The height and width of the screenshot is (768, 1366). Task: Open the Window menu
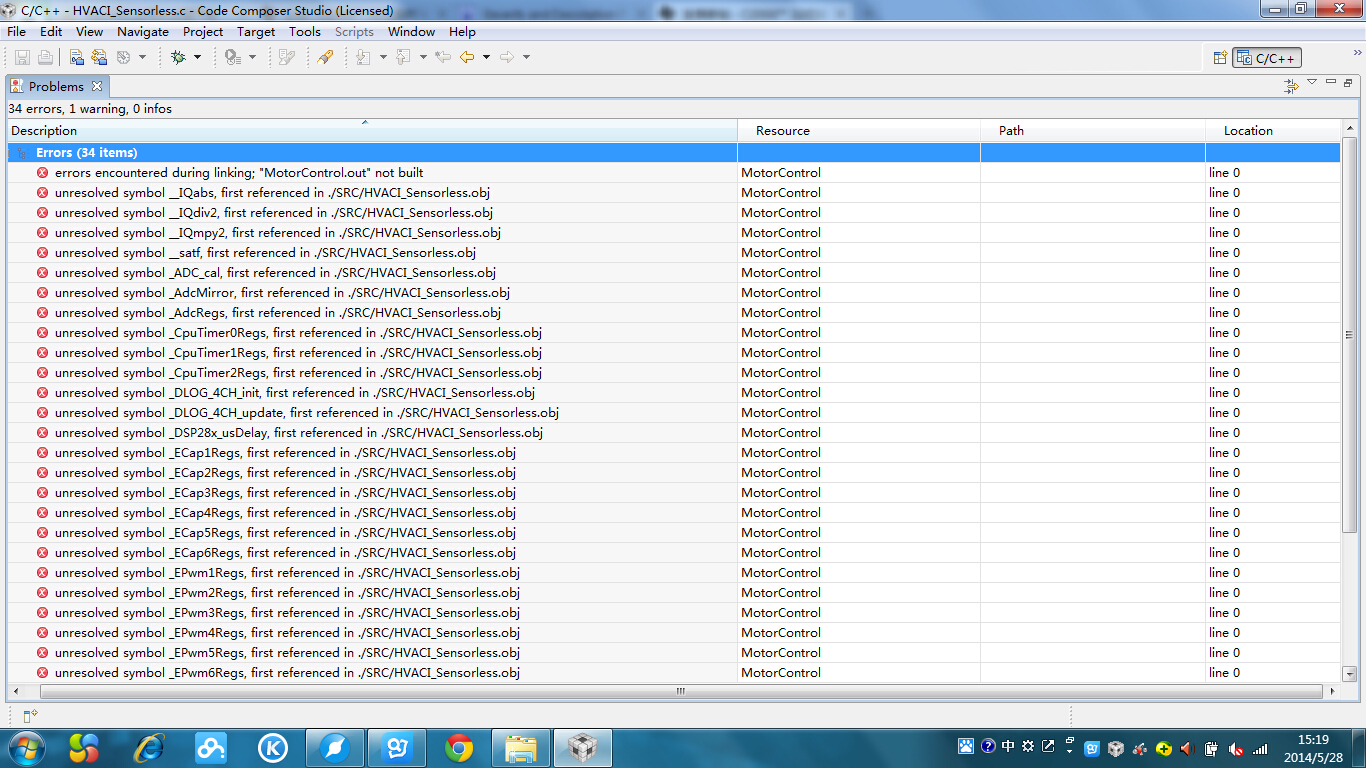click(411, 32)
